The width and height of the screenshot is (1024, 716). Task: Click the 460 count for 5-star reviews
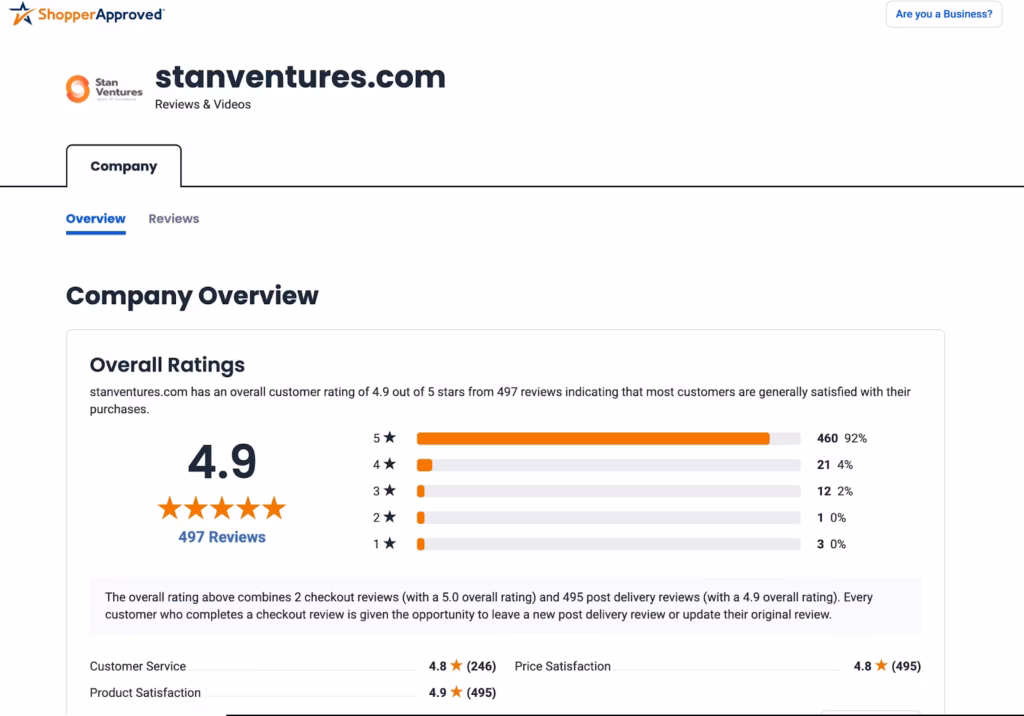827,438
